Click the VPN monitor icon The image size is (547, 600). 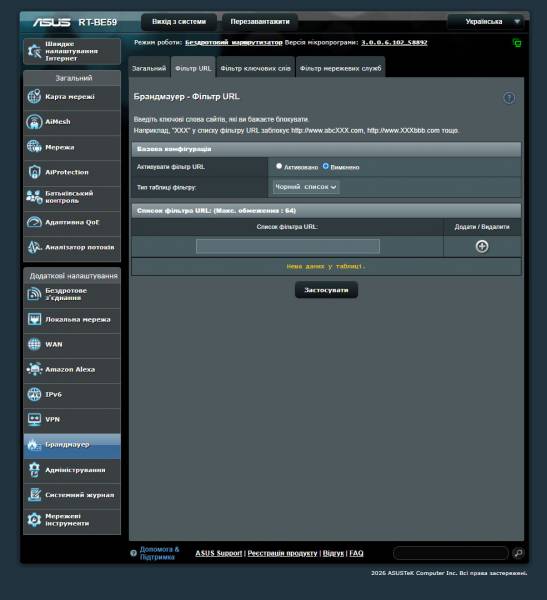tap(34, 419)
